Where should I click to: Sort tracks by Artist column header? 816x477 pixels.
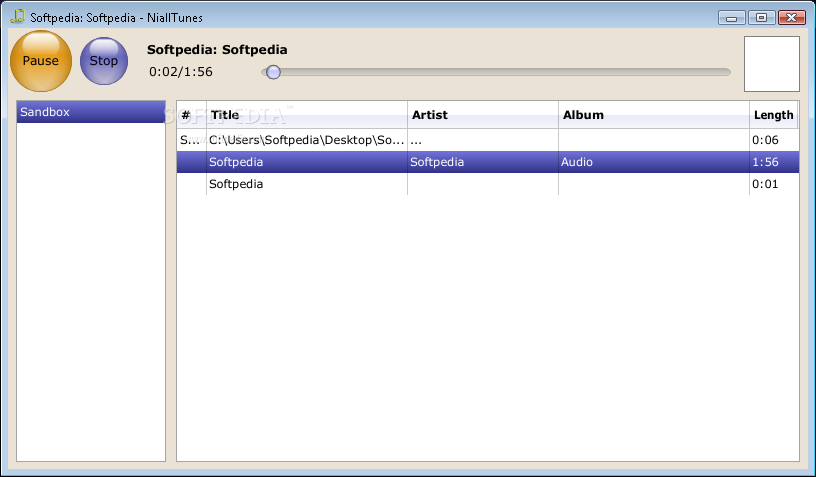click(483, 115)
